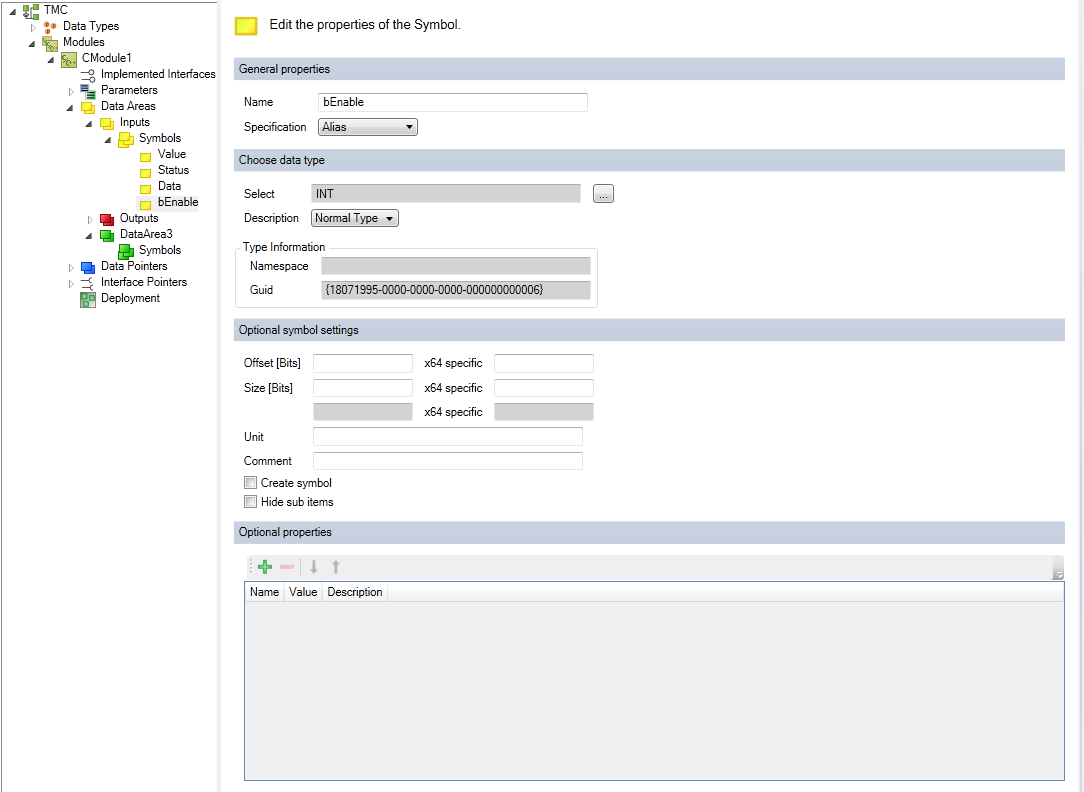Select the Value symbol in tree

click(171, 154)
